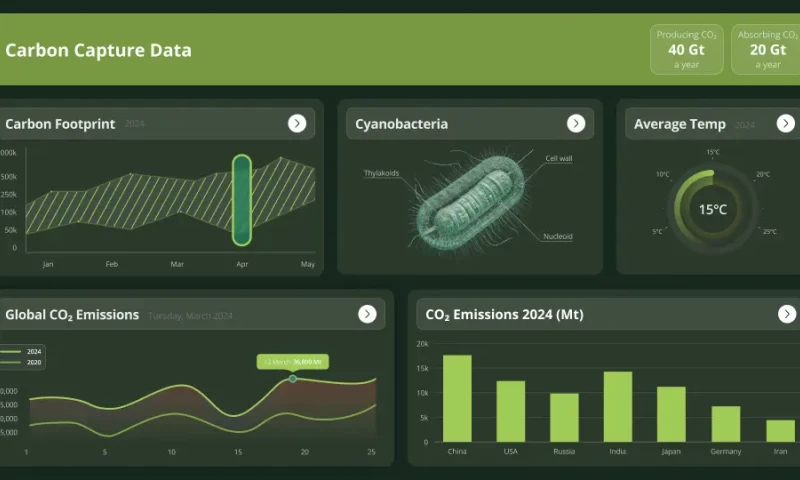Screen dimensions: 800x480
Task: Click the 12 March 36,800 Mt tooltip
Action: click(293, 362)
